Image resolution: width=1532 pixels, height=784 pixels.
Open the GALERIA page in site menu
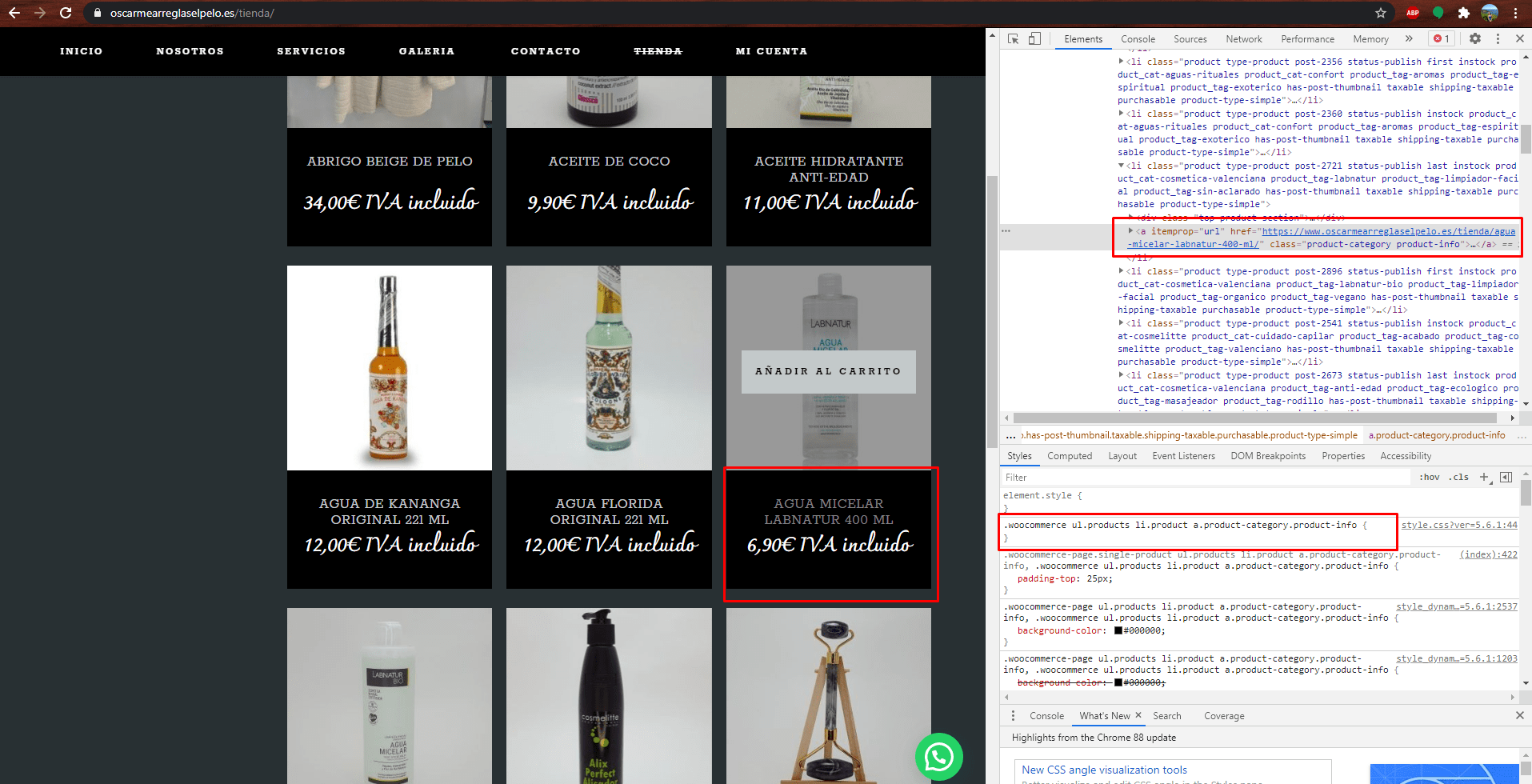[426, 51]
